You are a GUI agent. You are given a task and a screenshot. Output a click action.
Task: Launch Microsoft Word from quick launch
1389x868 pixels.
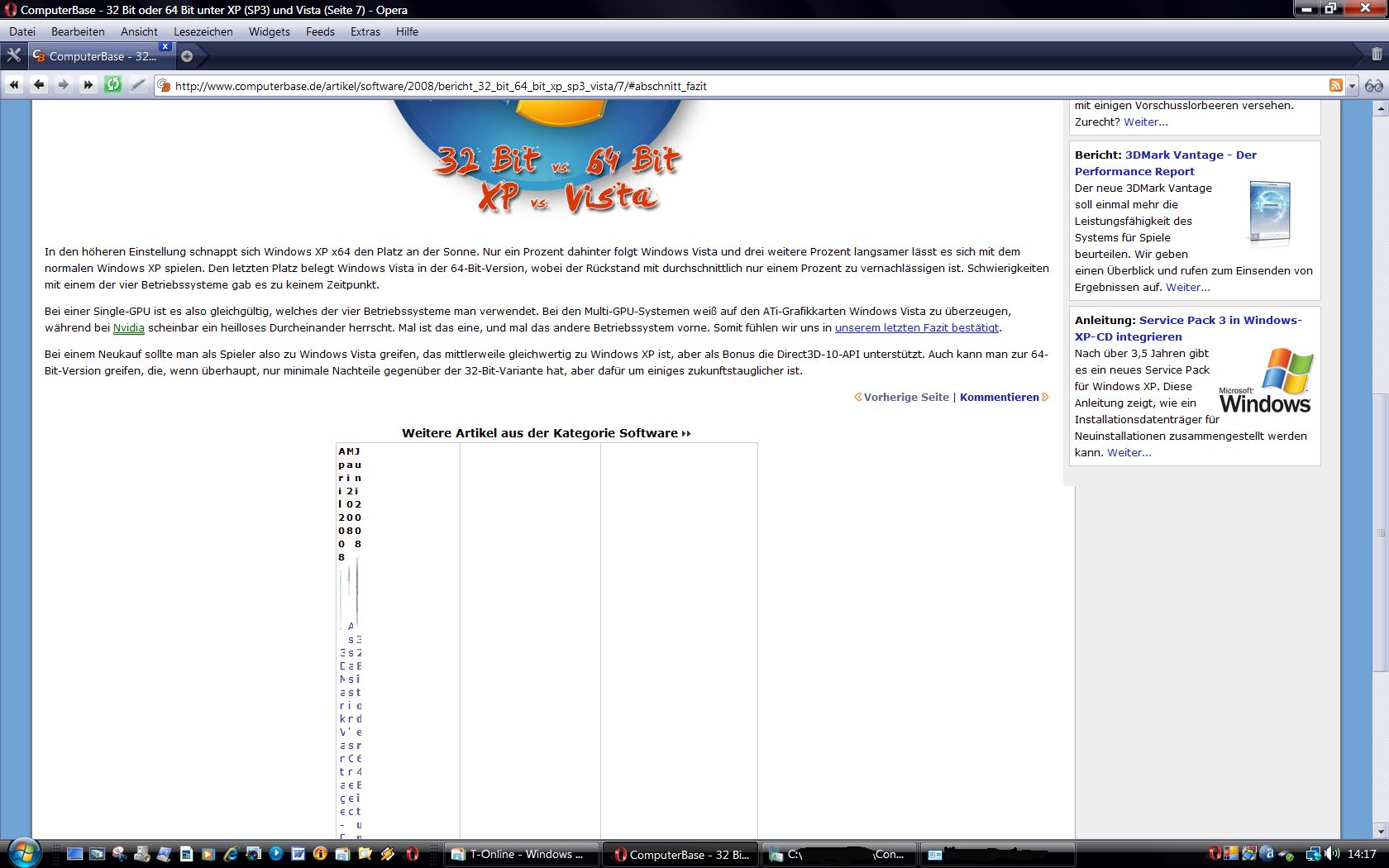tap(298, 854)
